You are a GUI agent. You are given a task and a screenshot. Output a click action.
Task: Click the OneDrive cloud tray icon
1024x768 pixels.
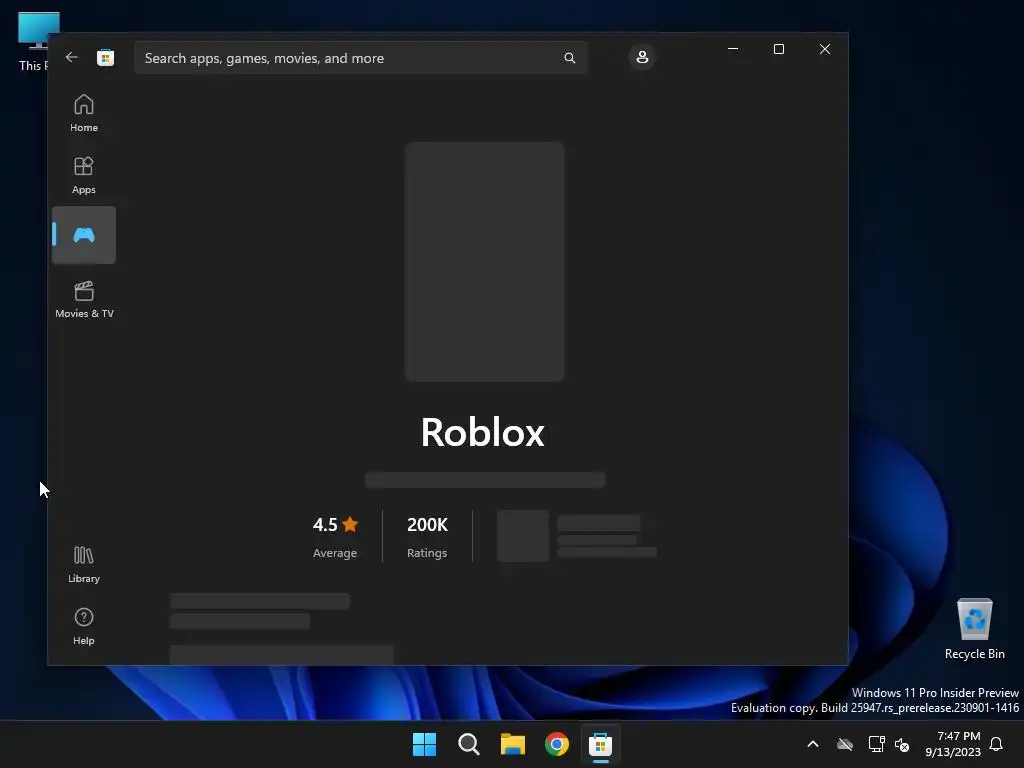pyautogui.click(x=845, y=744)
